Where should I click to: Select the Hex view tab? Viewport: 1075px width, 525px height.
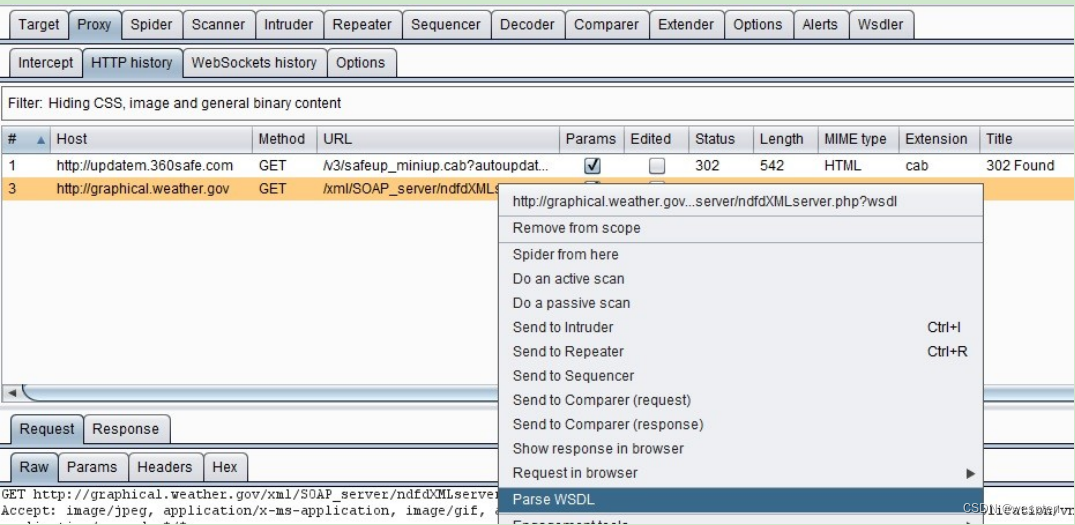(225, 467)
